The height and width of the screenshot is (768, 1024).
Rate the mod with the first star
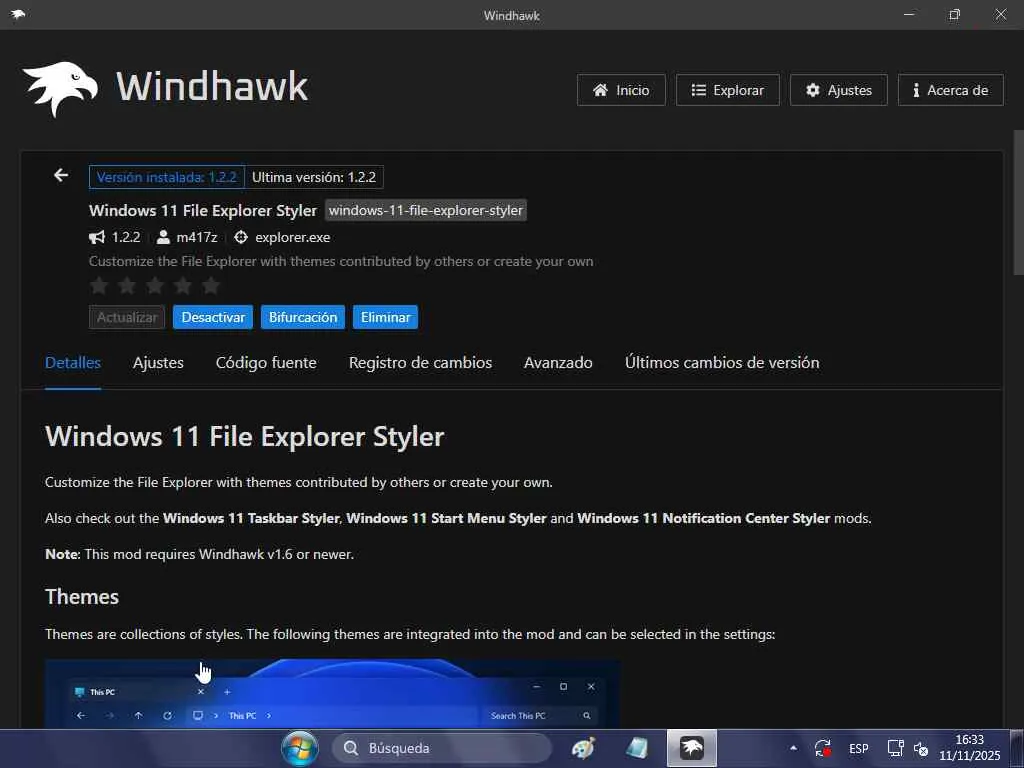pyautogui.click(x=99, y=285)
